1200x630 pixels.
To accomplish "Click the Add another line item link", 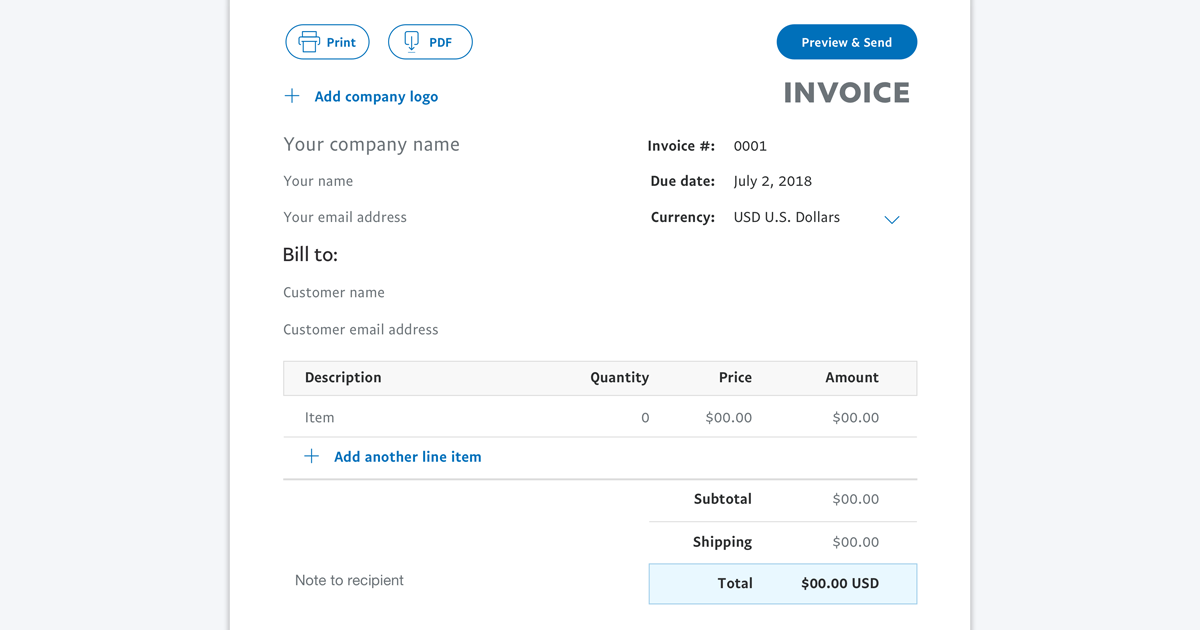I will [407, 456].
